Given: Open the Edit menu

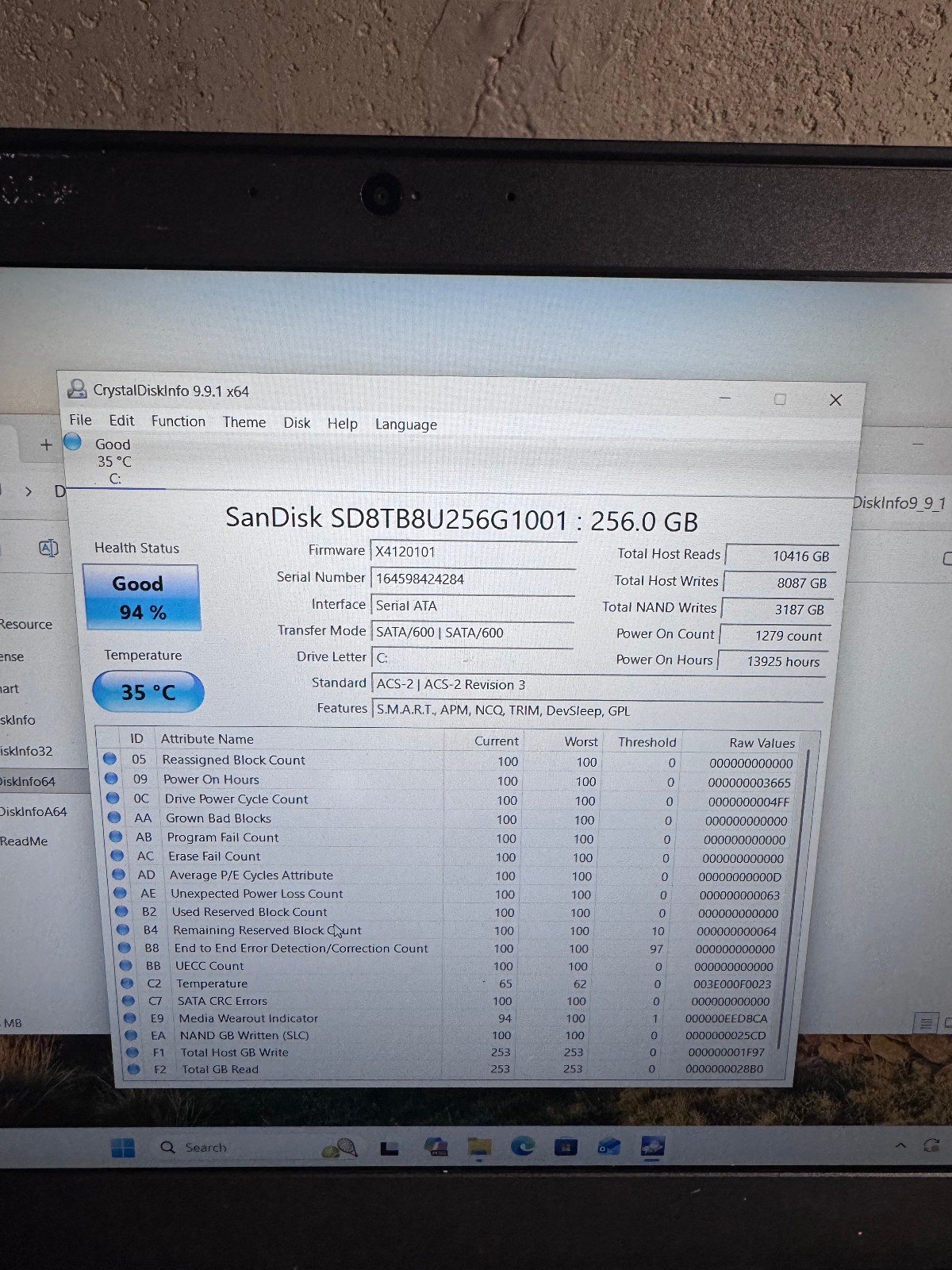Looking at the screenshot, I should 121,421.
